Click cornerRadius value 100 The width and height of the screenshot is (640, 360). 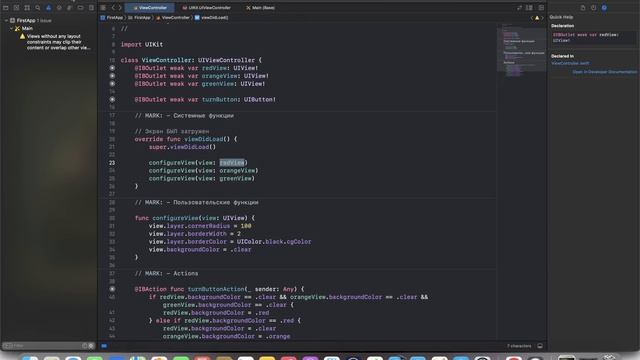[246, 226]
